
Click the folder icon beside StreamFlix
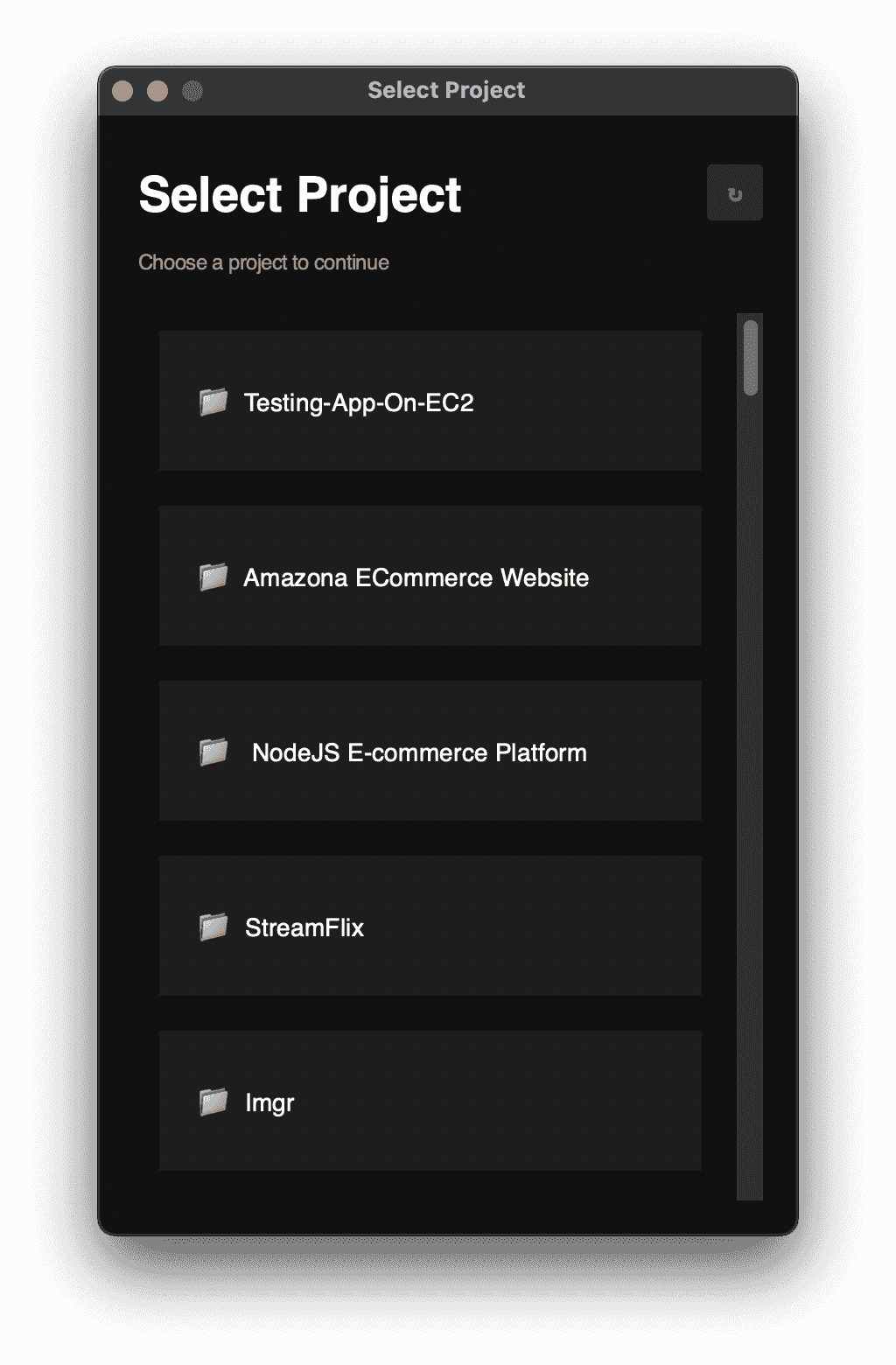coord(212,926)
